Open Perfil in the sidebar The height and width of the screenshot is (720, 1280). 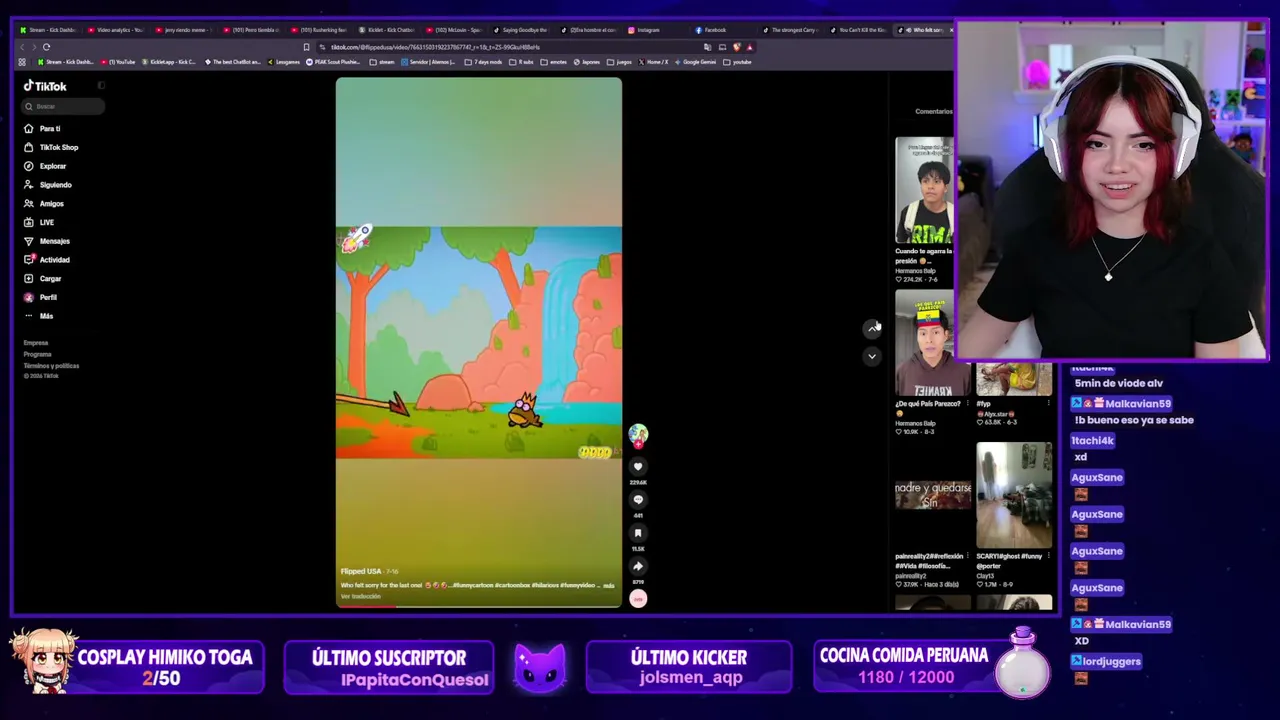click(x=41, y=297)
